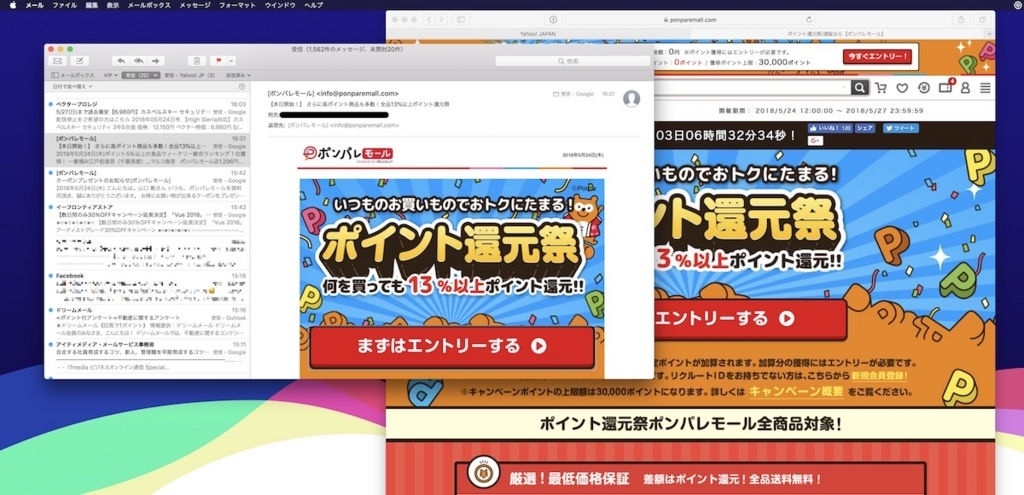The image size is (1024, 495).
Task: Switch to Yahoo! JAPAN tab in Safari
Action: pyautogui.click(x=537, y=33)
